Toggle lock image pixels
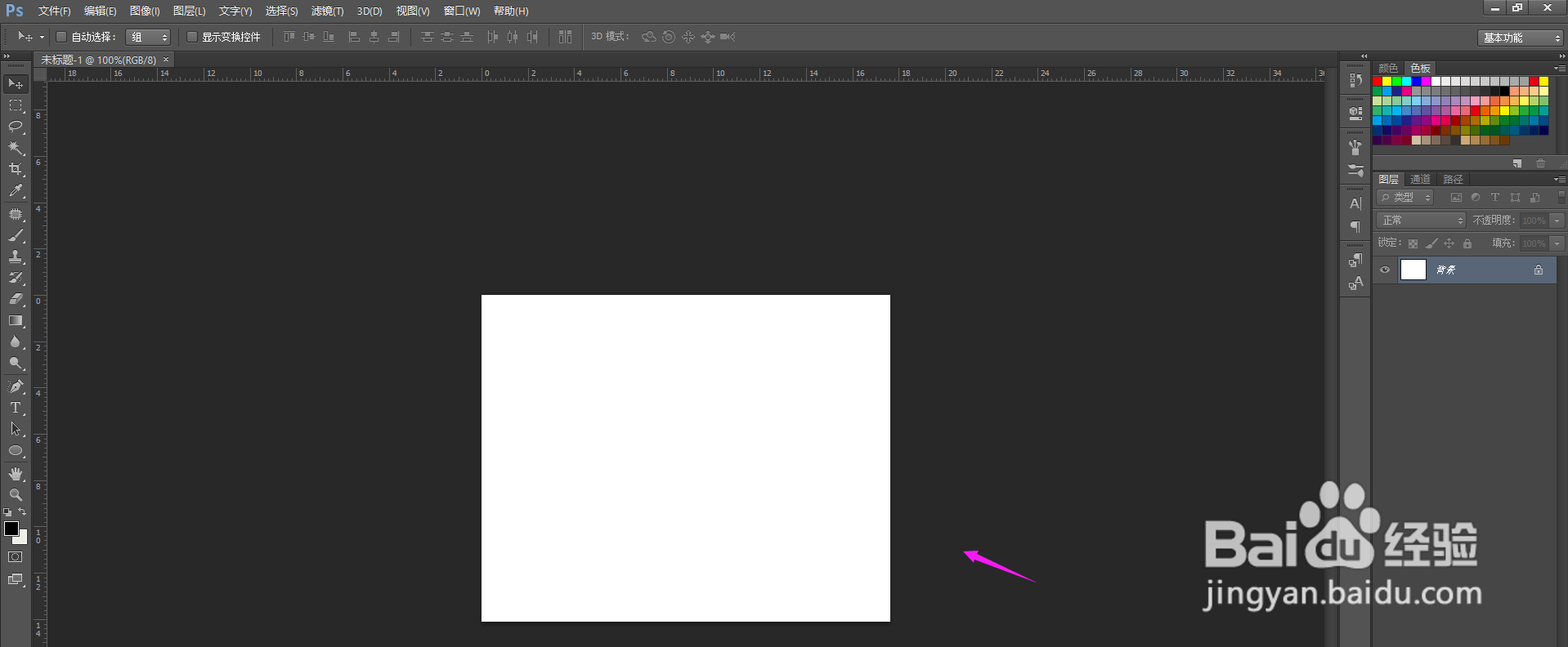The image size is (1568, 647). [1431, 243]
